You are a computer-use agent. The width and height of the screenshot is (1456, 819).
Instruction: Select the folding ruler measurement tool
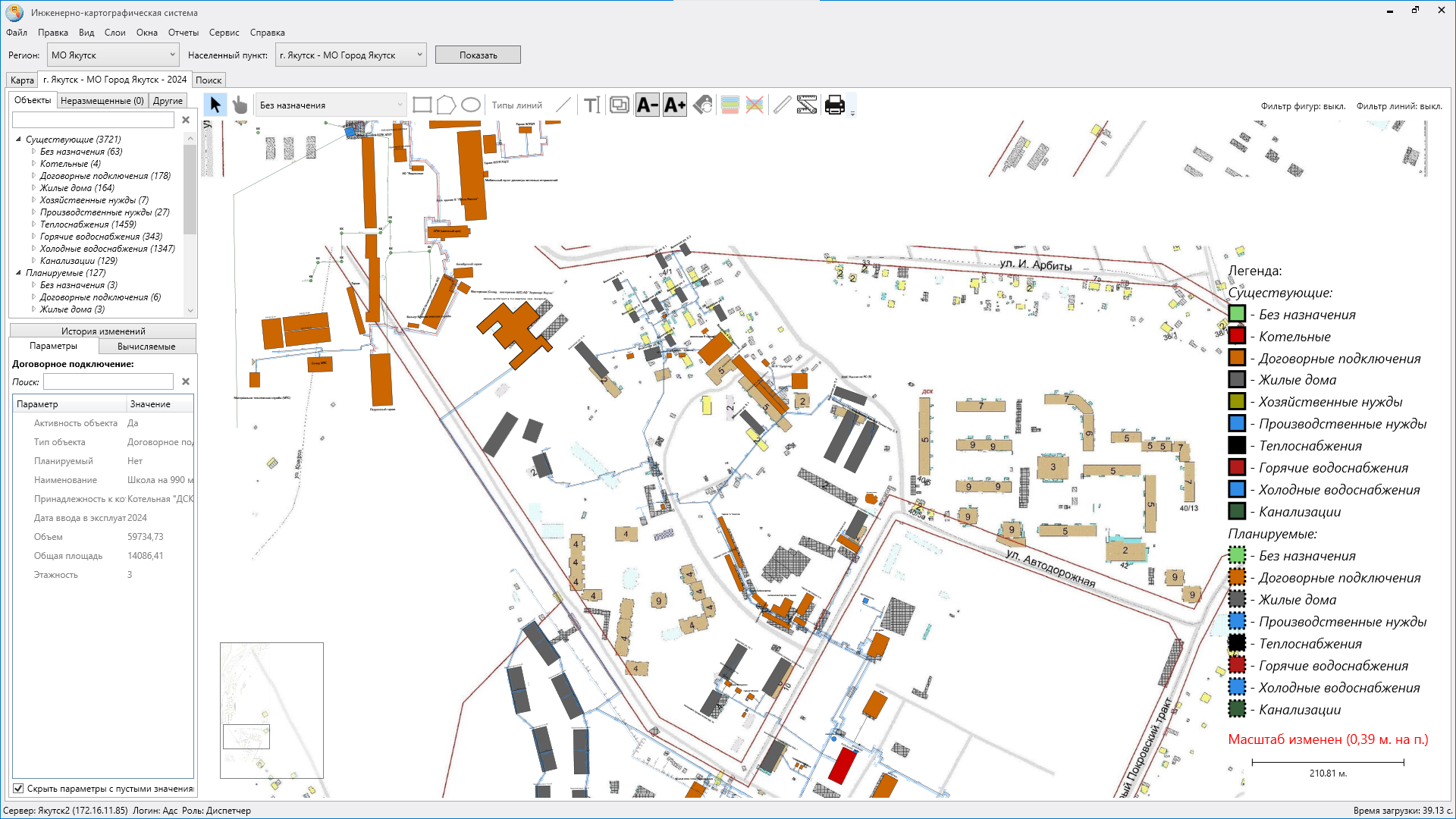[807, 105]
